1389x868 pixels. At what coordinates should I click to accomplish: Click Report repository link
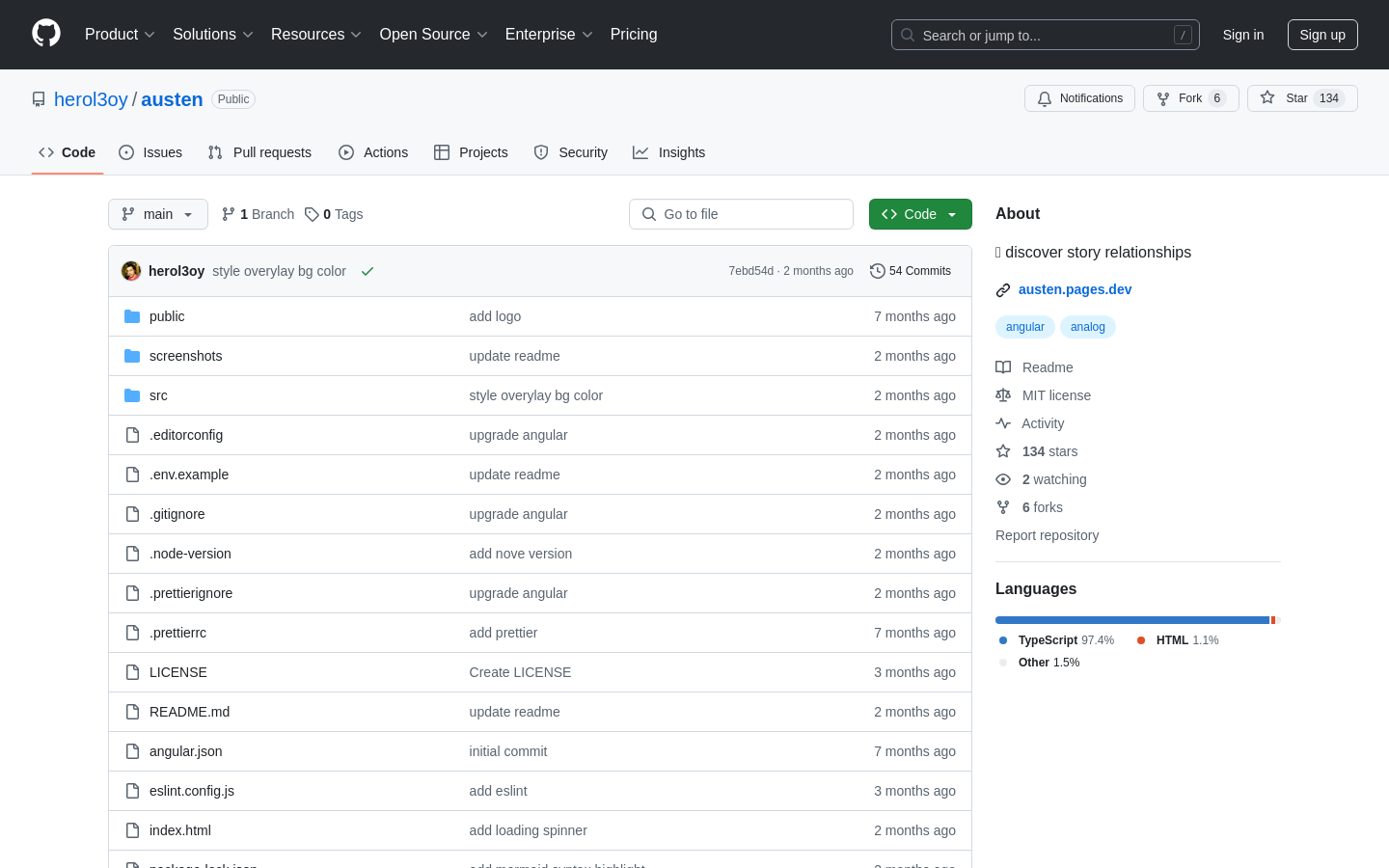[1047, 535]
